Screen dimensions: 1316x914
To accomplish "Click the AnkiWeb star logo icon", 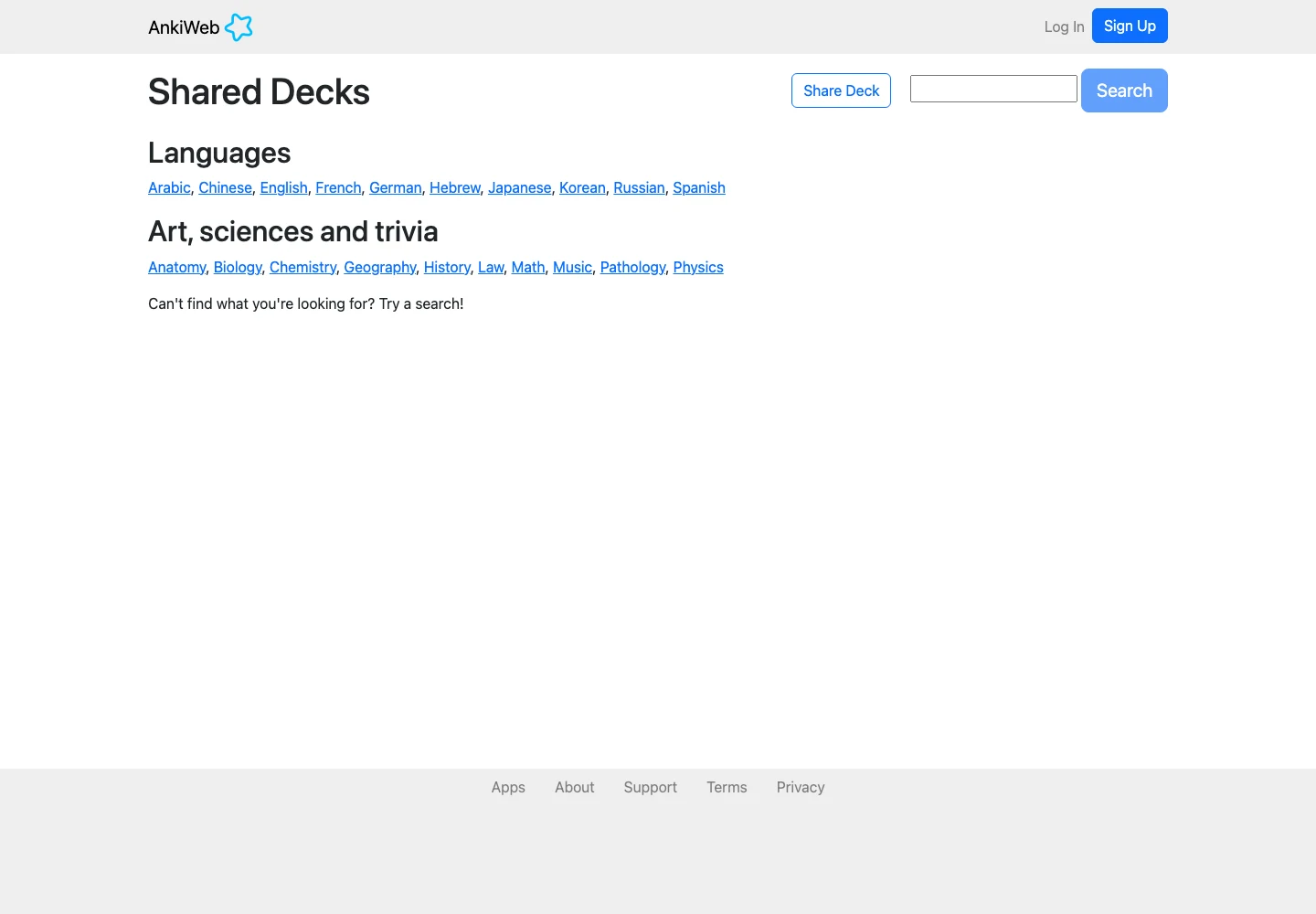I will point(239,27).
